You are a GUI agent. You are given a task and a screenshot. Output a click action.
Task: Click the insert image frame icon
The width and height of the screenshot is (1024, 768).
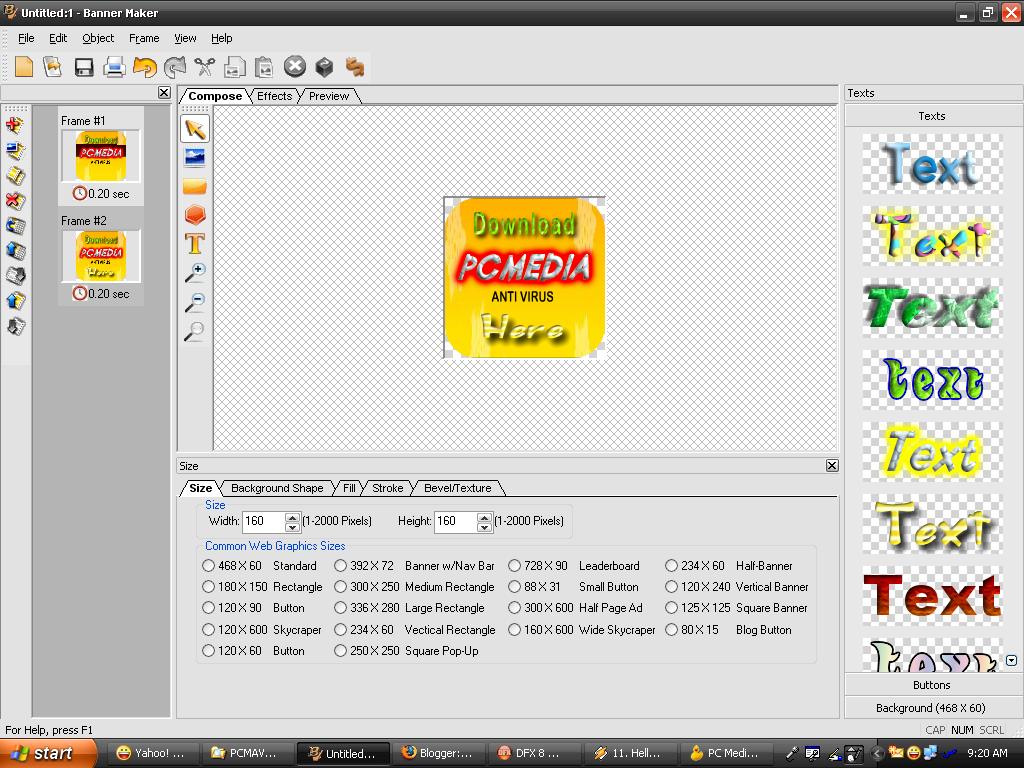point(15,151)
